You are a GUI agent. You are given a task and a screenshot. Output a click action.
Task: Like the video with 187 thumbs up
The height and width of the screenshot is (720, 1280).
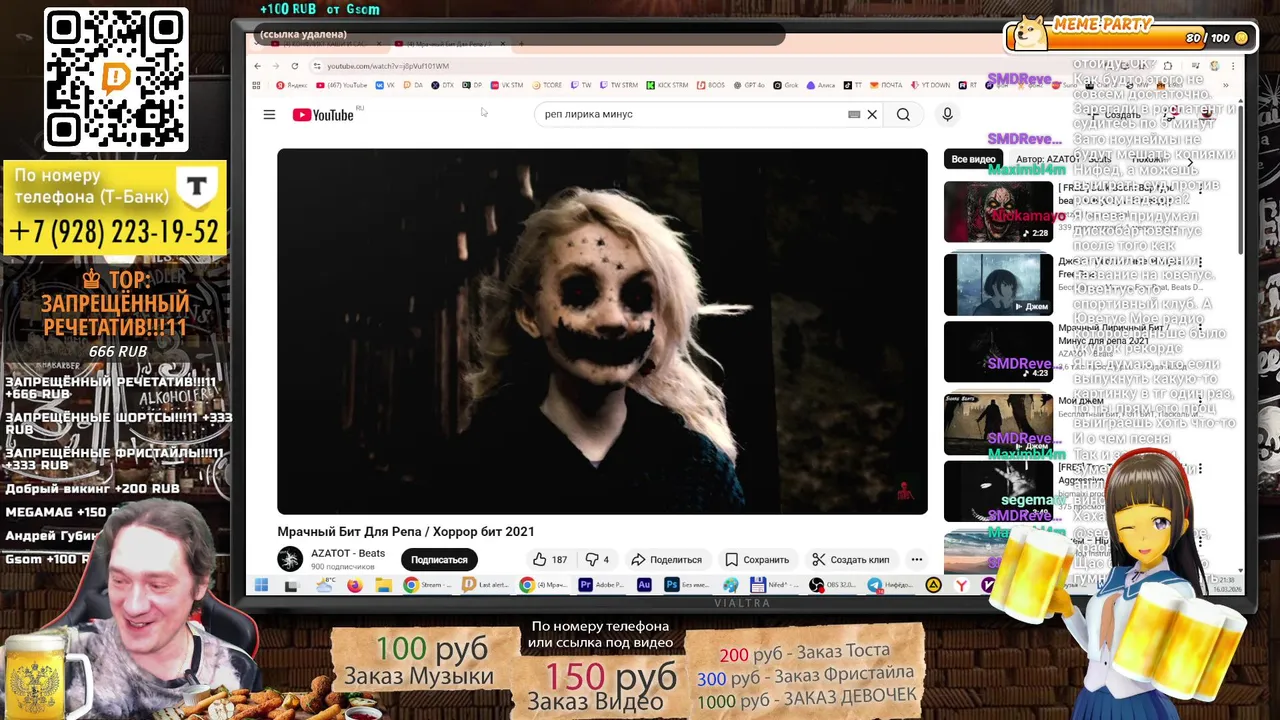pos(550,559)
